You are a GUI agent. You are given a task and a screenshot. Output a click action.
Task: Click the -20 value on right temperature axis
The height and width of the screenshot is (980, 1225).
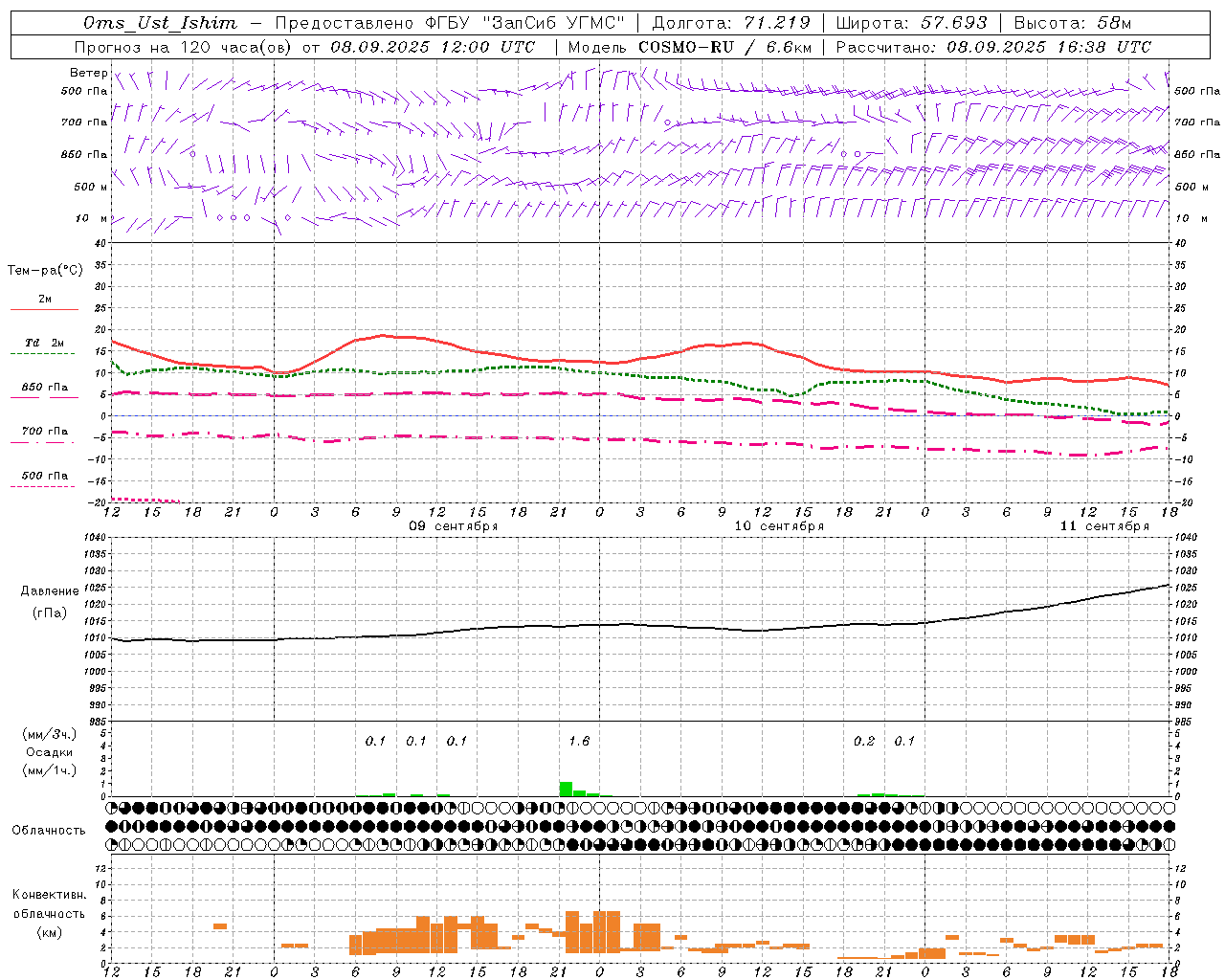1184,502
